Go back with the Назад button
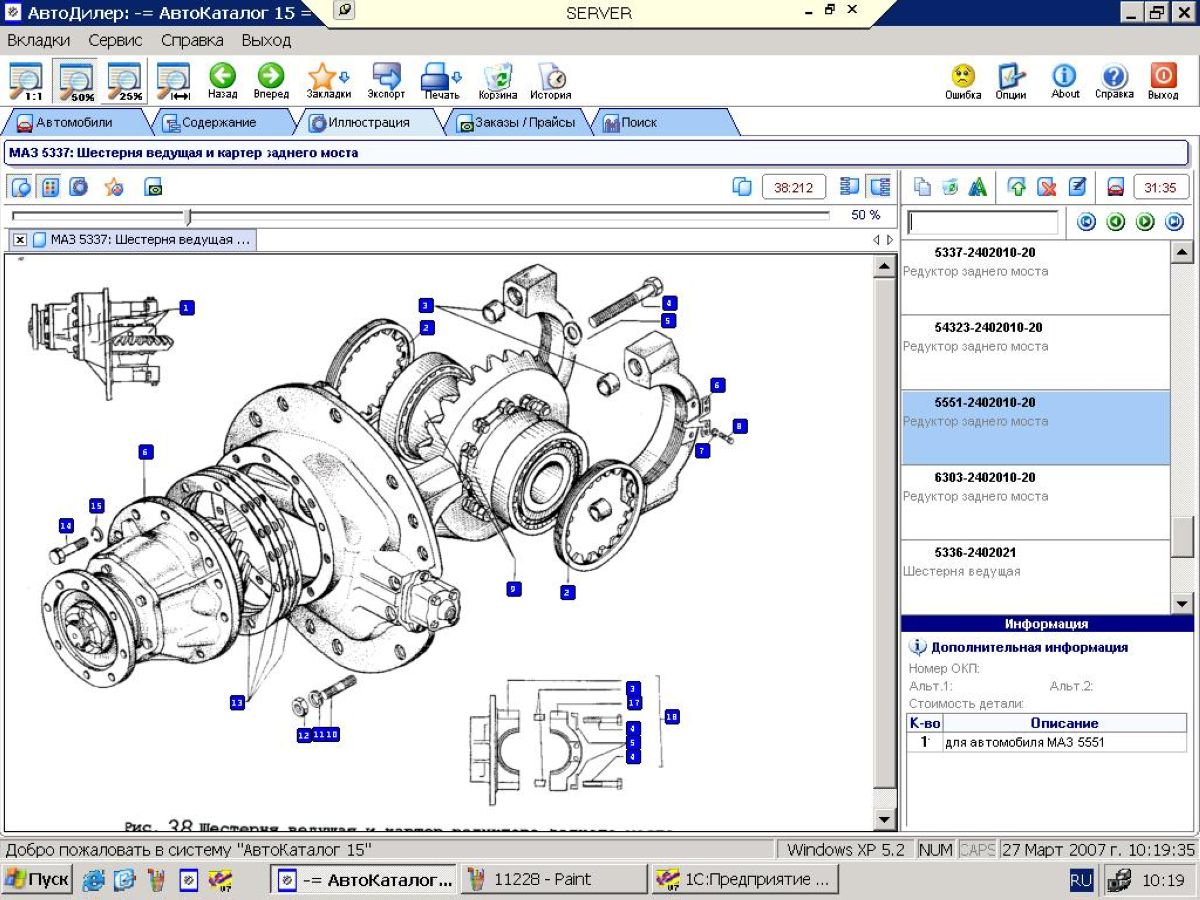The image size is (1200, 900). point(222,80)
